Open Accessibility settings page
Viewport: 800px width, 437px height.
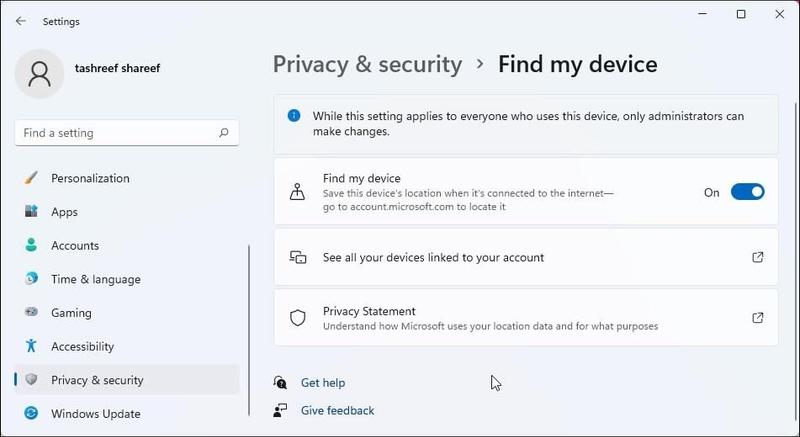[84, 346]
